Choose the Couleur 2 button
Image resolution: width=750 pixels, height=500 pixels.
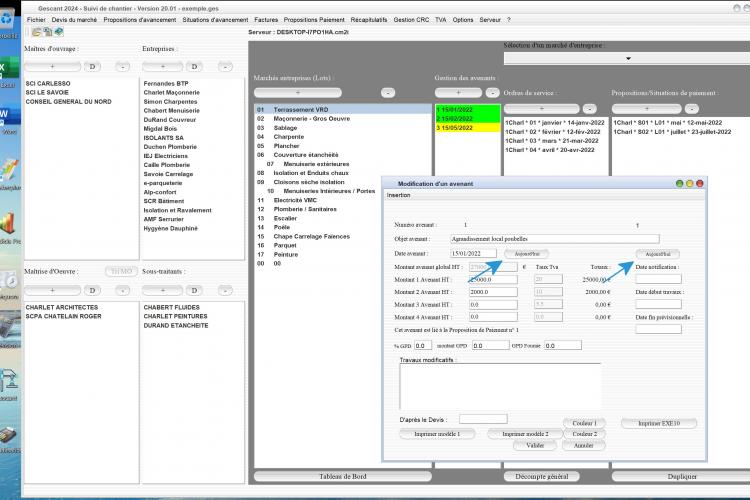[584, 434]
